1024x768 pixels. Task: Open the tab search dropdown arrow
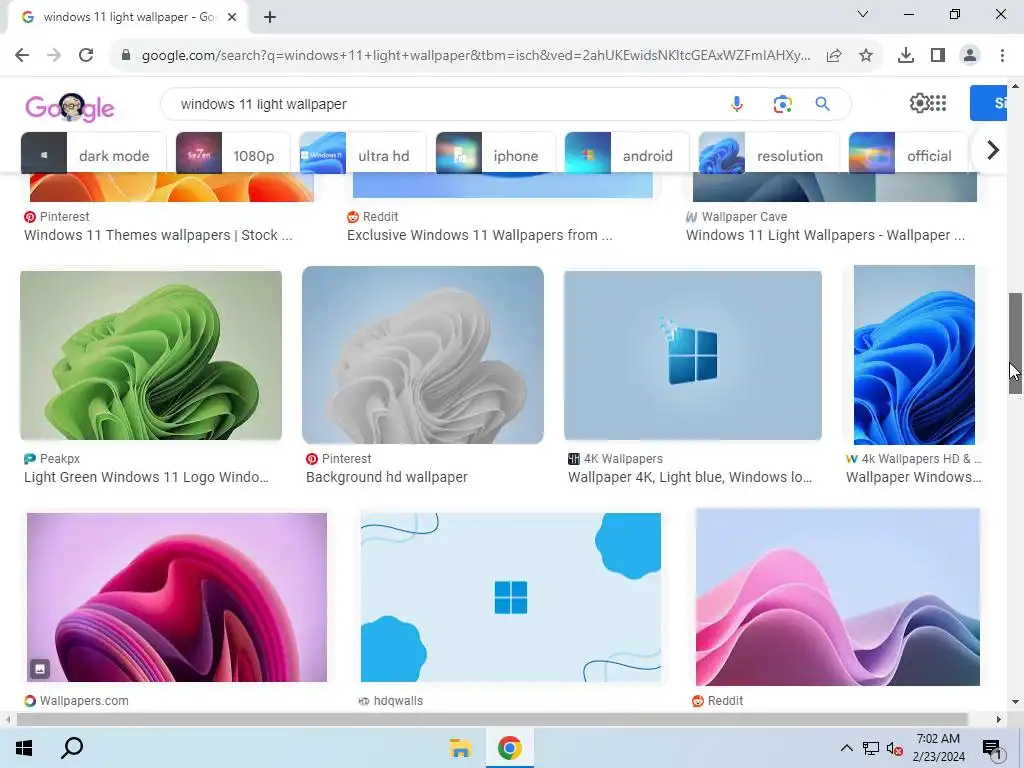[863, 14]
